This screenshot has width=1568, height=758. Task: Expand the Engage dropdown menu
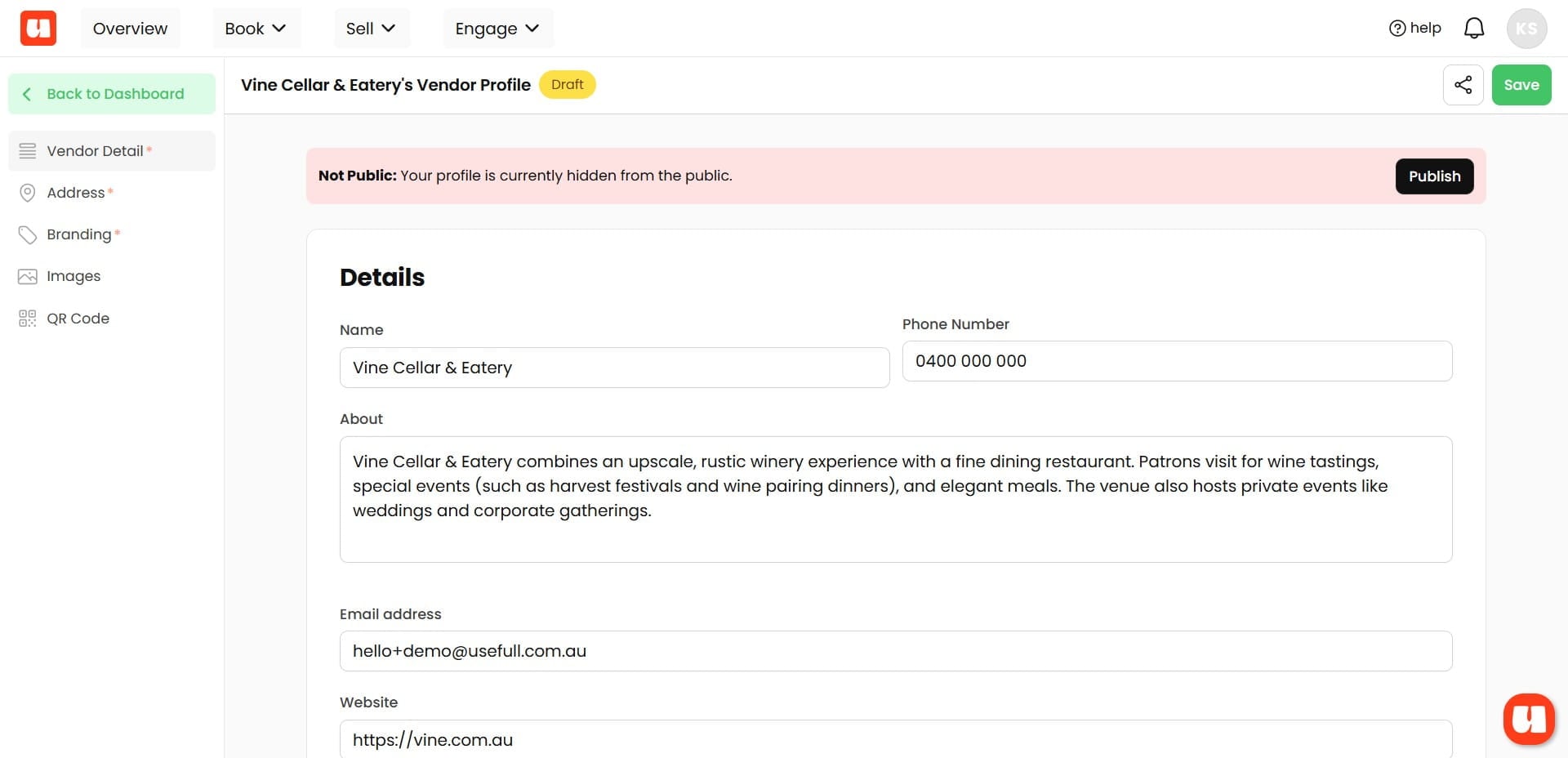point(497,28)
